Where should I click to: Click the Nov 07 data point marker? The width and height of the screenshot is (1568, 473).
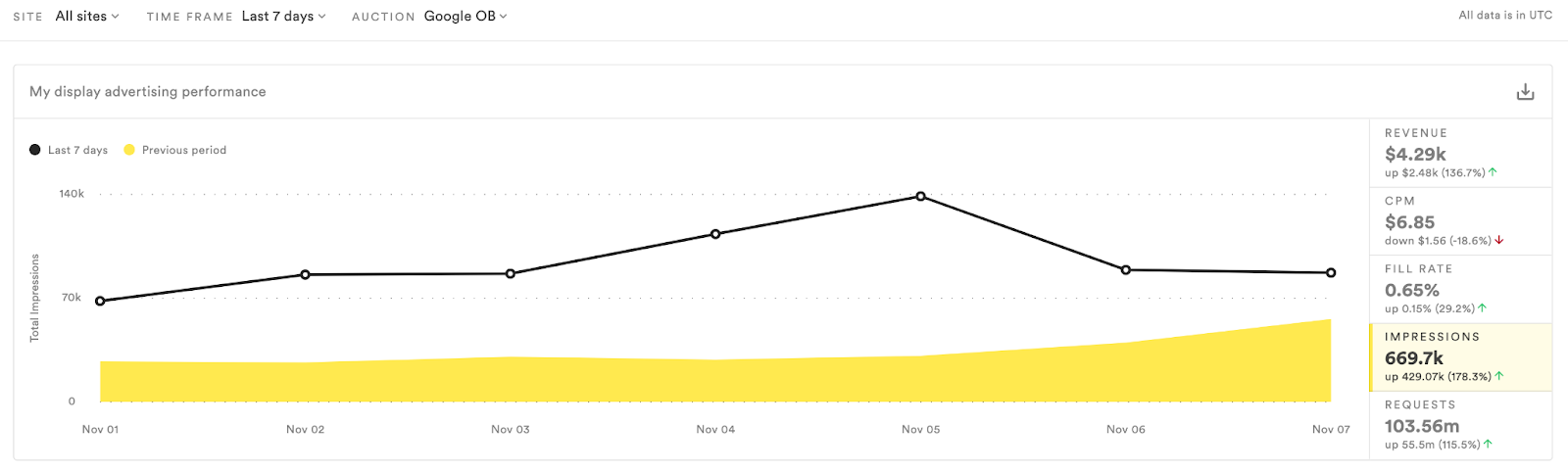pos(1331,273)
